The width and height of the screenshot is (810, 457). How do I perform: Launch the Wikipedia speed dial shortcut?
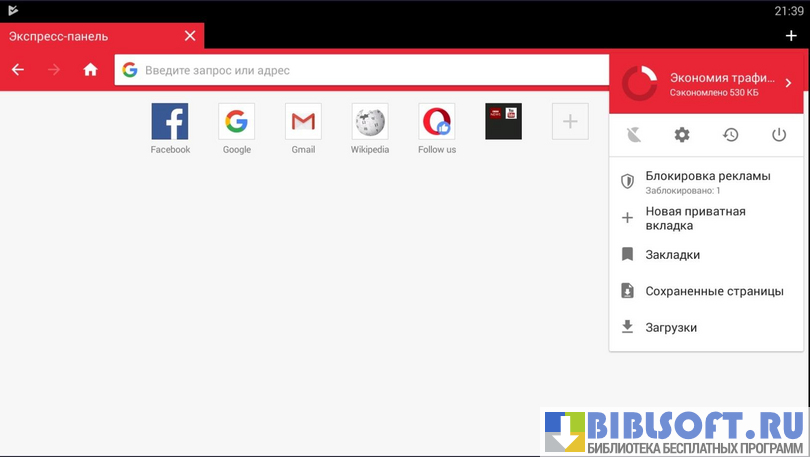[369, 122]
